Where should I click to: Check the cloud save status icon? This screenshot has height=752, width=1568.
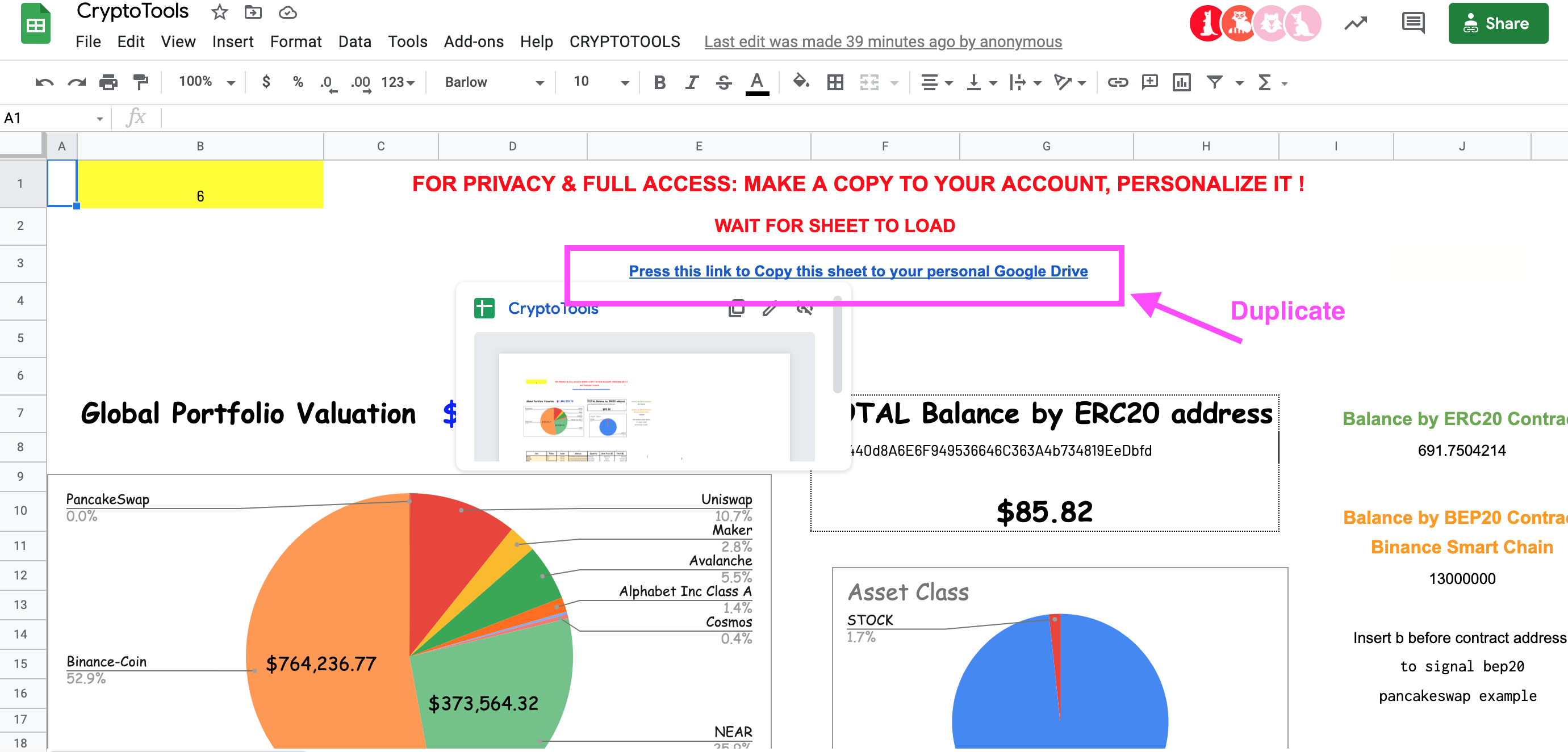tap(287, 12)
